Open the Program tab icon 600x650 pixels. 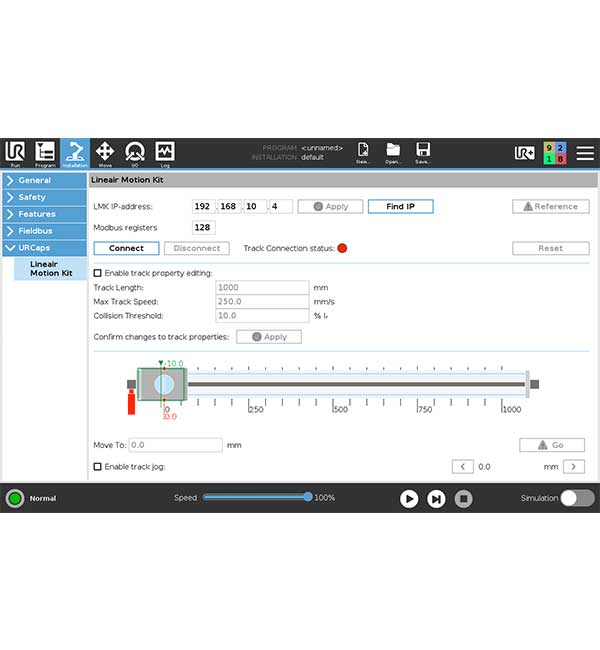[x=45, y=153]
